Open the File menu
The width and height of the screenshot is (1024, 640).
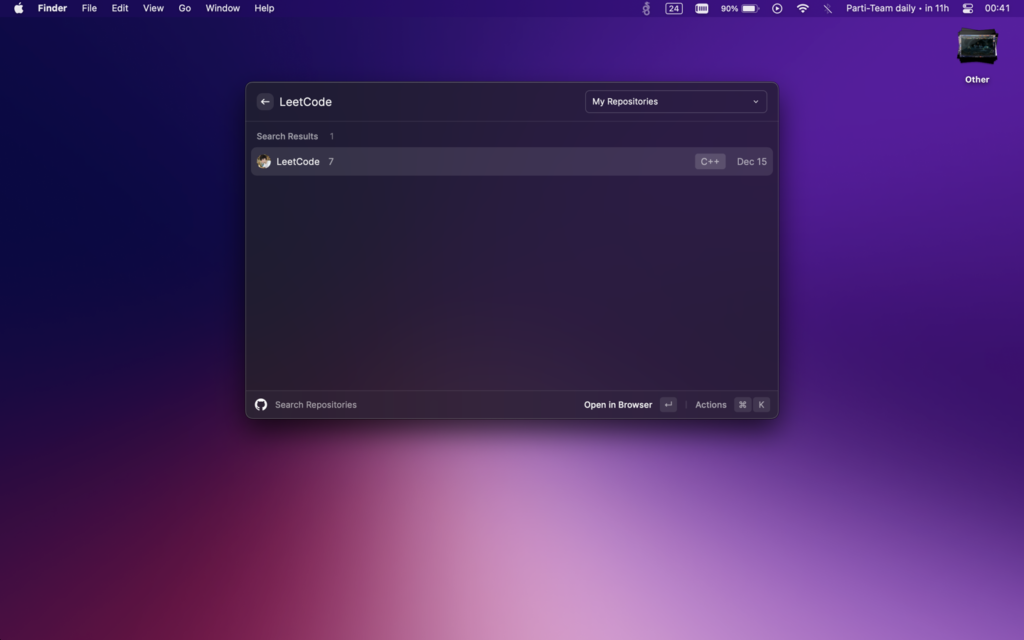(89, 8)
